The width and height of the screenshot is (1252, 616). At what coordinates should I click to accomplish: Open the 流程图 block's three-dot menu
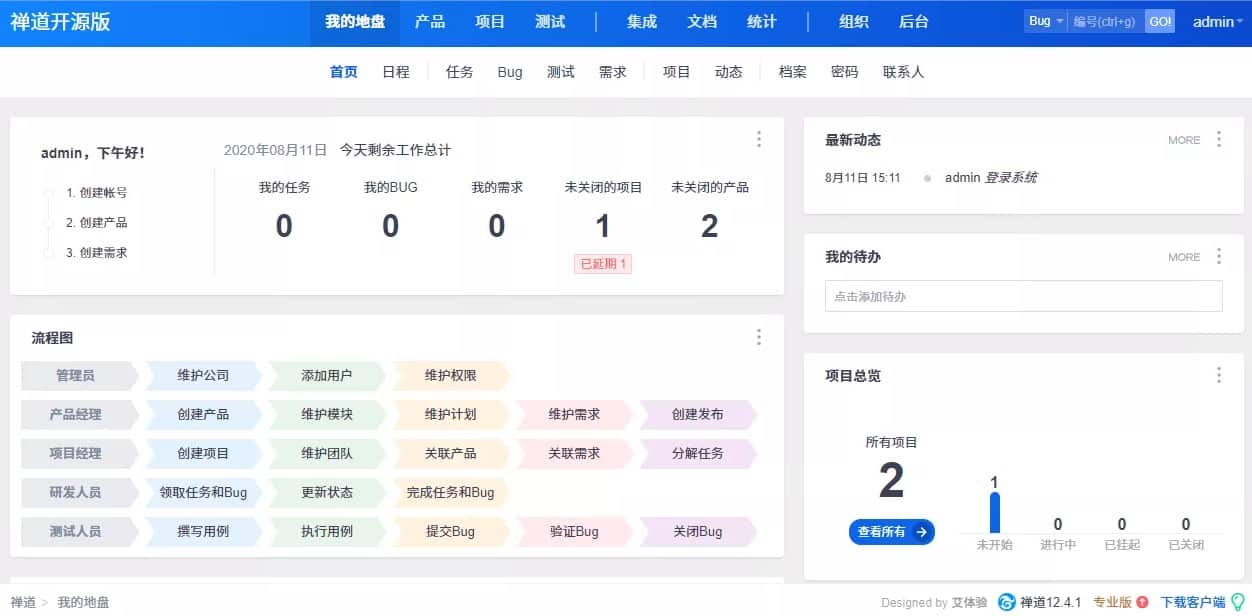(x=759, y=337)
